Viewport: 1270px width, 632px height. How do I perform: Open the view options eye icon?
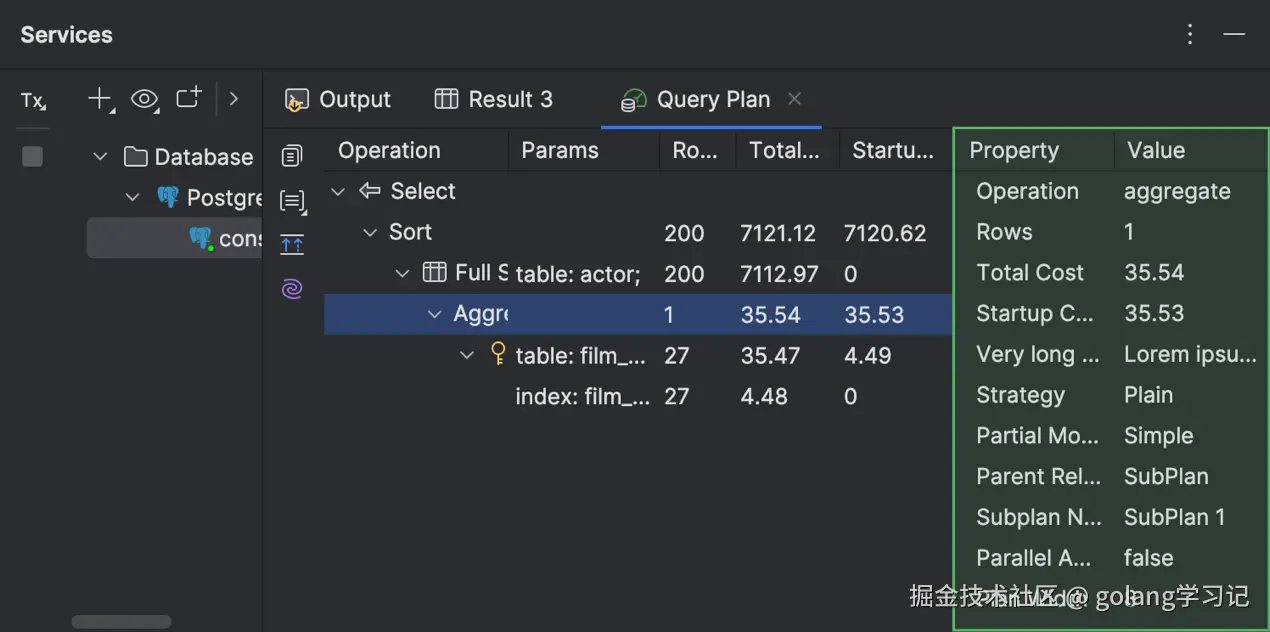pyautogui.click(x=144, y=100)
